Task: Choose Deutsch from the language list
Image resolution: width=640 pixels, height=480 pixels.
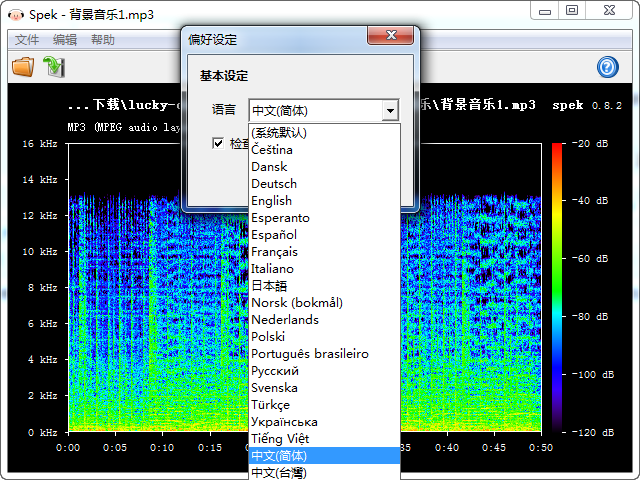Action: [324, 184]
